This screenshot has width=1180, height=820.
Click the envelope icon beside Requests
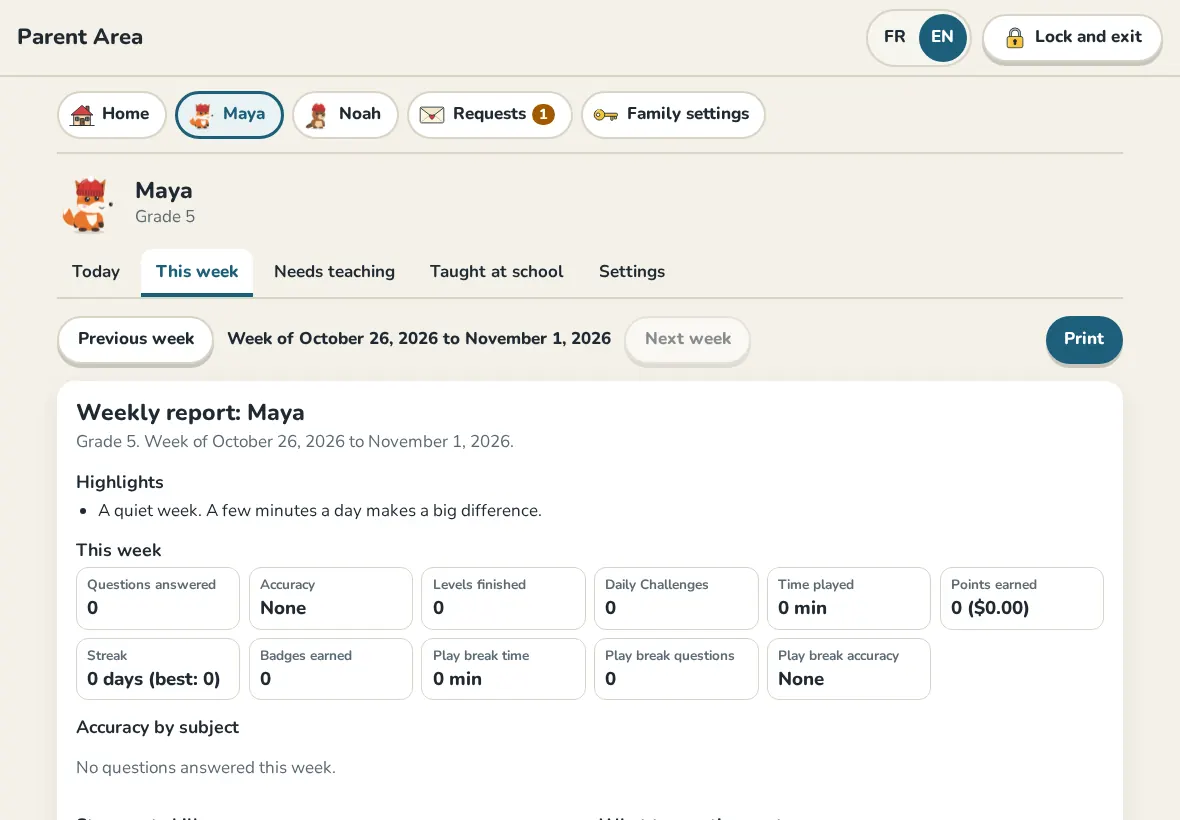[x=432, y=114]
